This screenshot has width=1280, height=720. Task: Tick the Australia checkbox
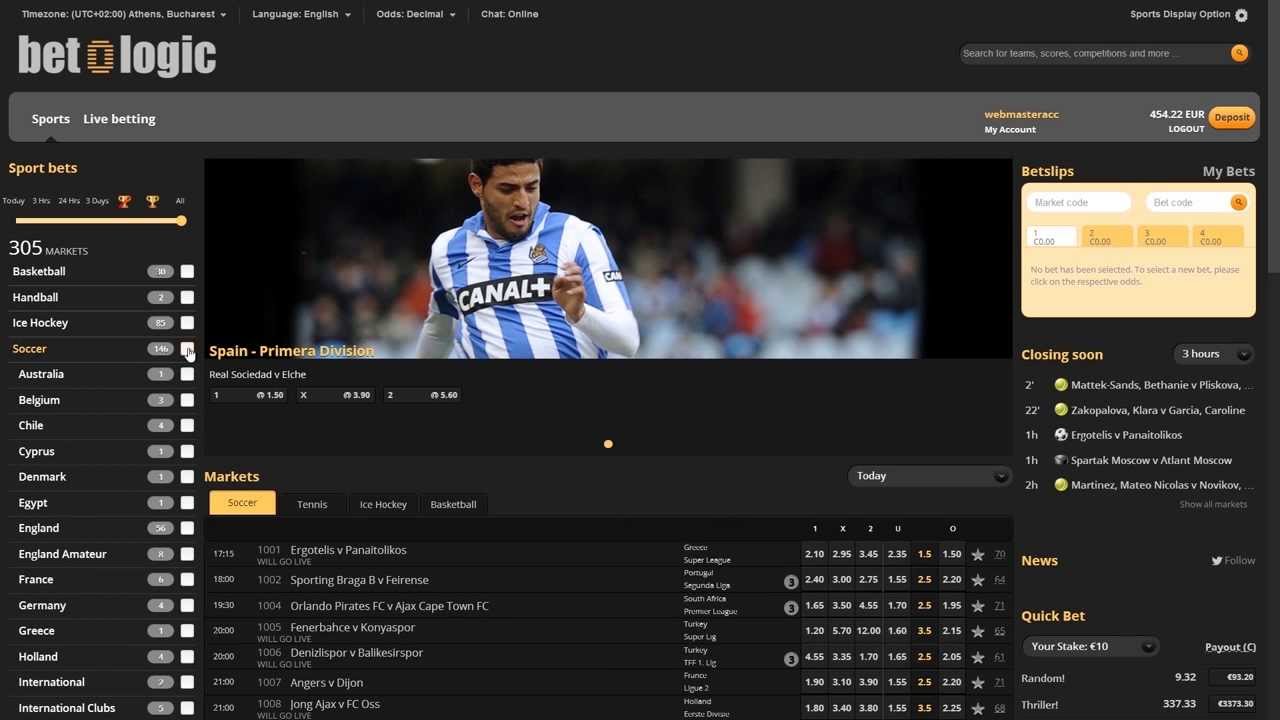(187, 374)
